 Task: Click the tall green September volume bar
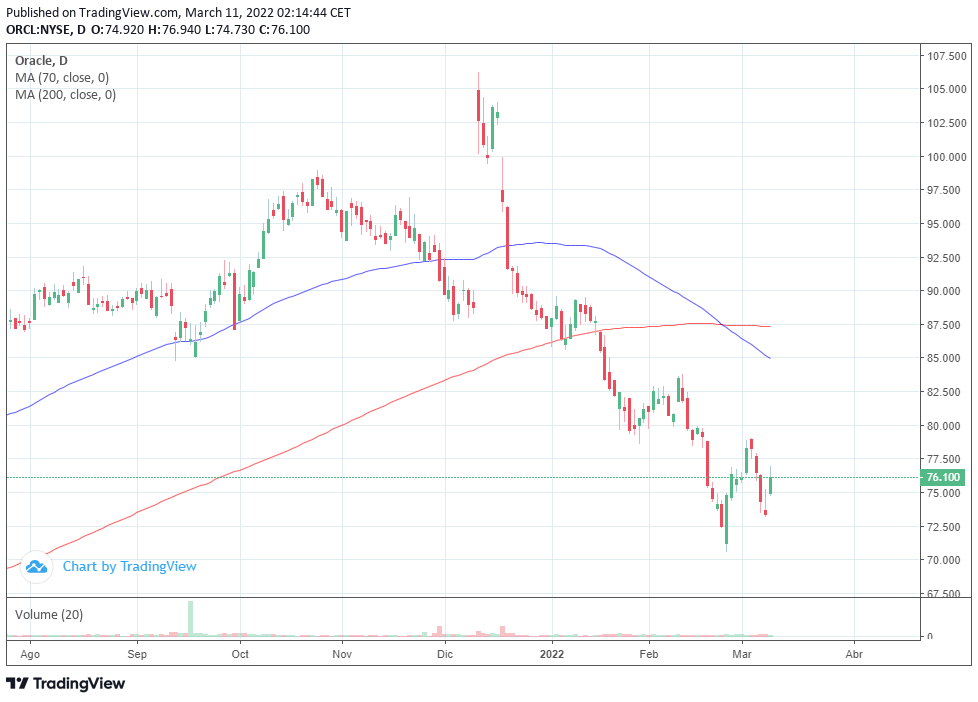pos(190,618)
